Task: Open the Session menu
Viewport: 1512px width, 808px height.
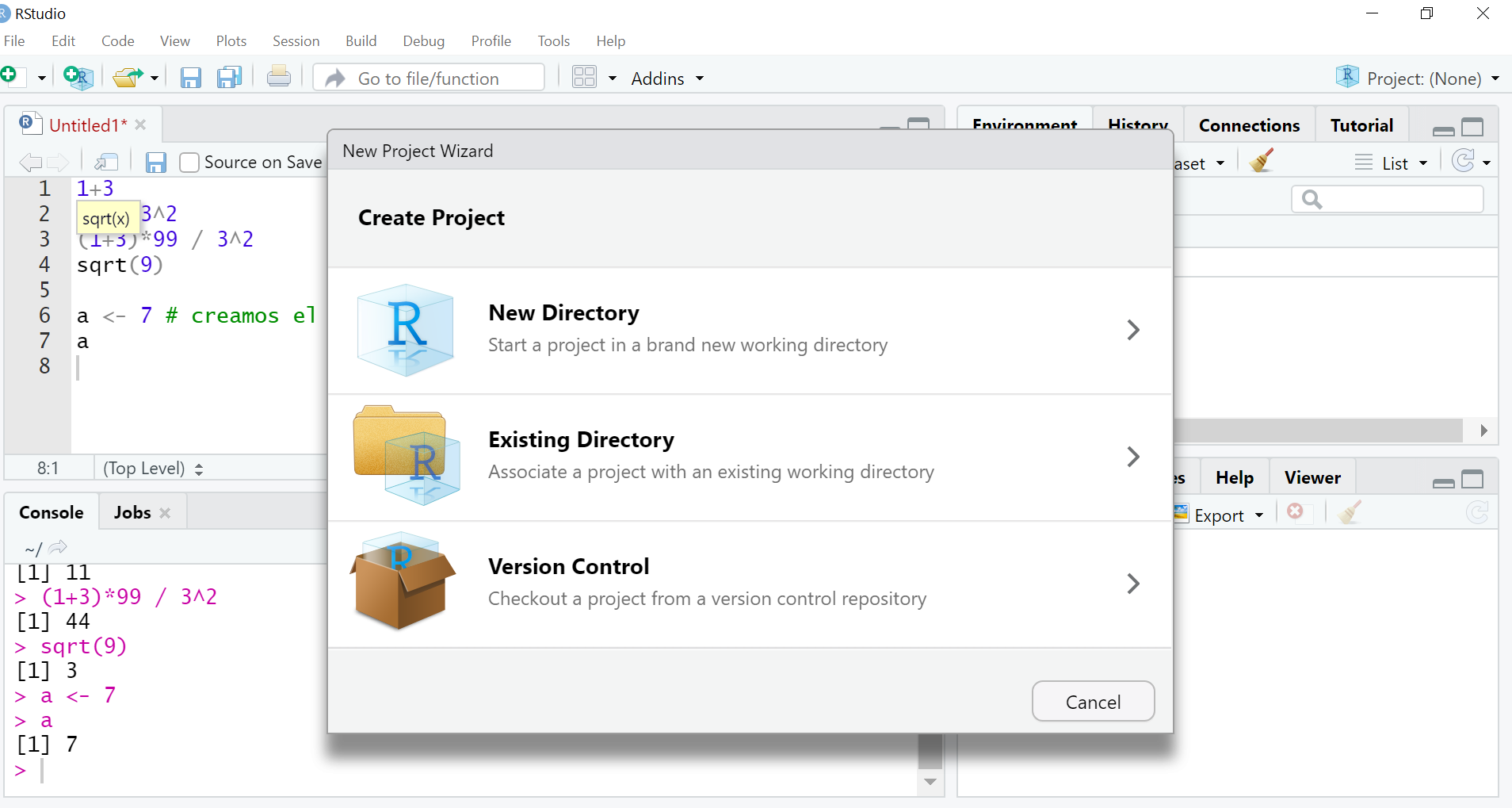Action: coord(296,41)
